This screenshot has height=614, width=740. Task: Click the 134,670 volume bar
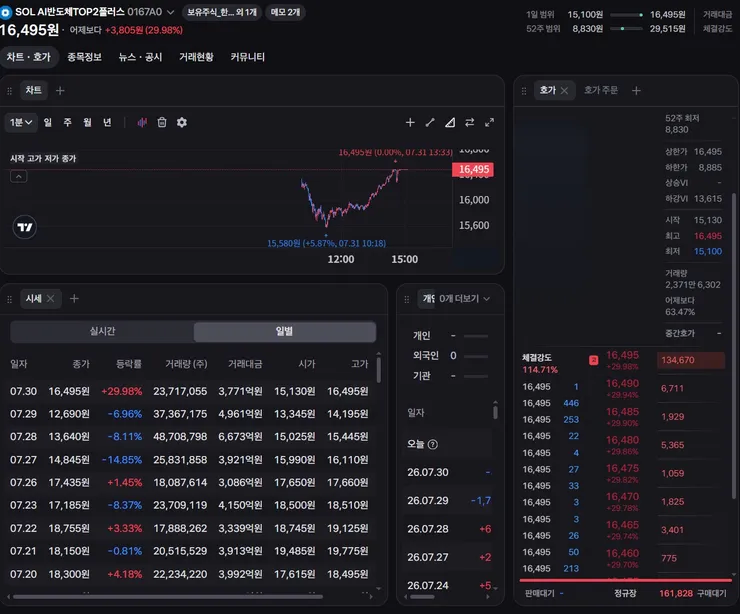690,360
